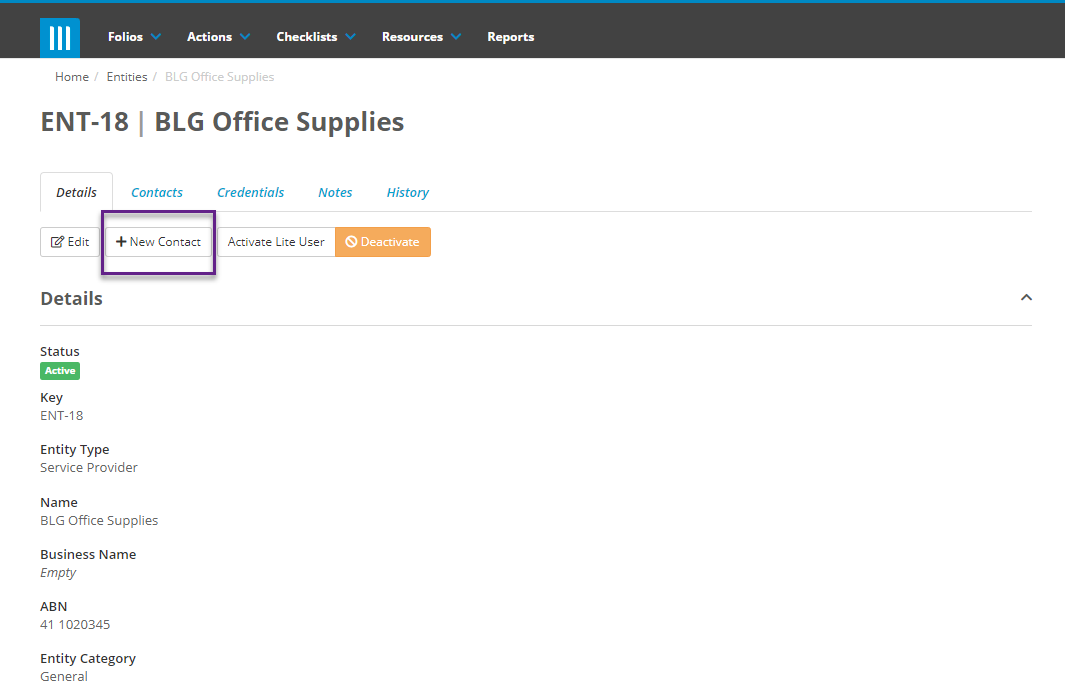View the History tab
The height and width of the screenshot is (688, 1065).
point(407,192)
